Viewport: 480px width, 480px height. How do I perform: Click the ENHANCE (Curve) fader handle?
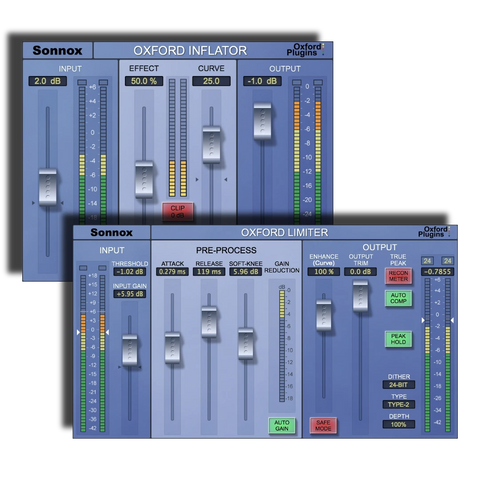tap(324, 315)
